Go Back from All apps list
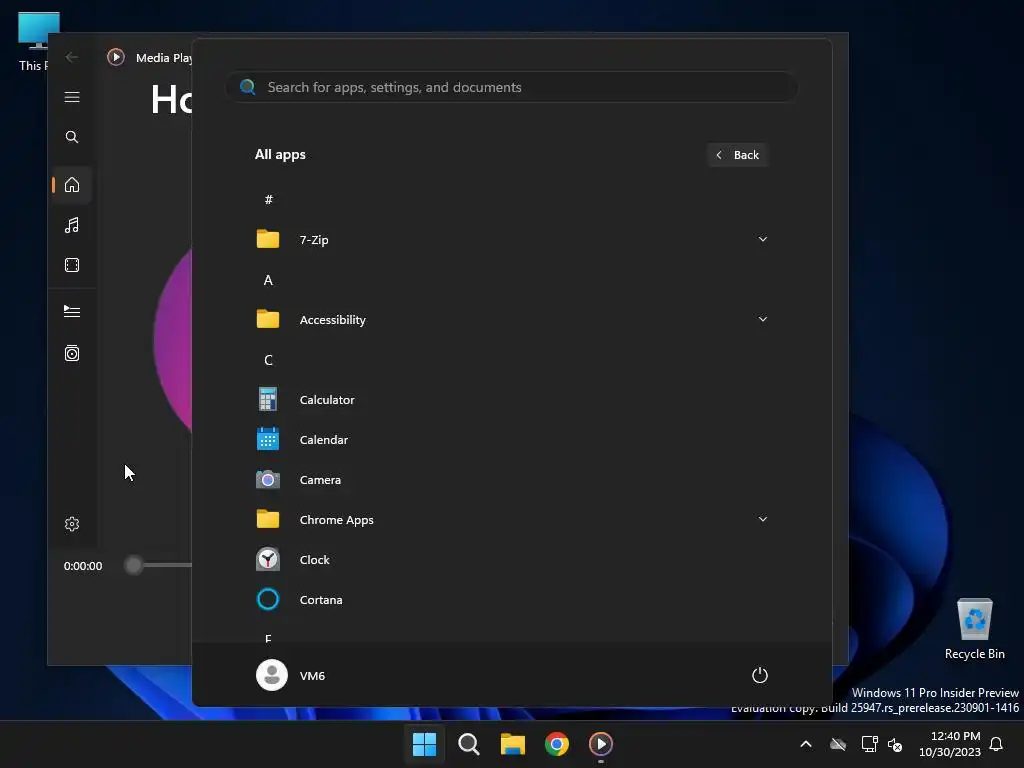Screen dimensions: 1024x768 pos(737,155)
